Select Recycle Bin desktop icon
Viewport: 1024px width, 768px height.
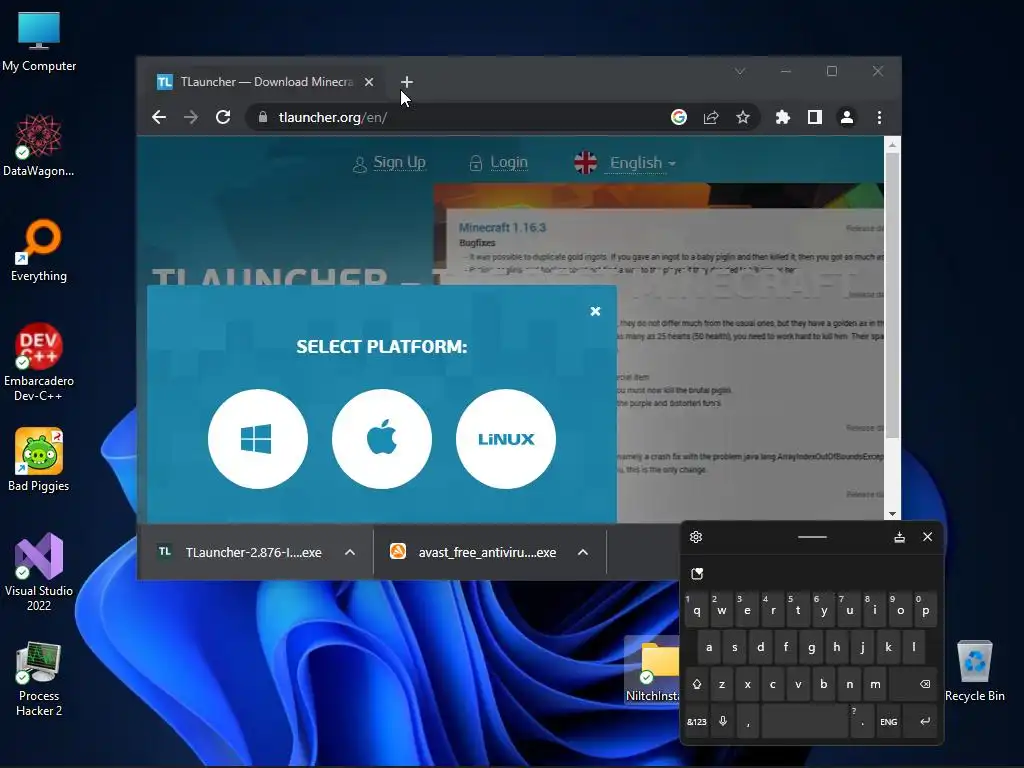974,671
